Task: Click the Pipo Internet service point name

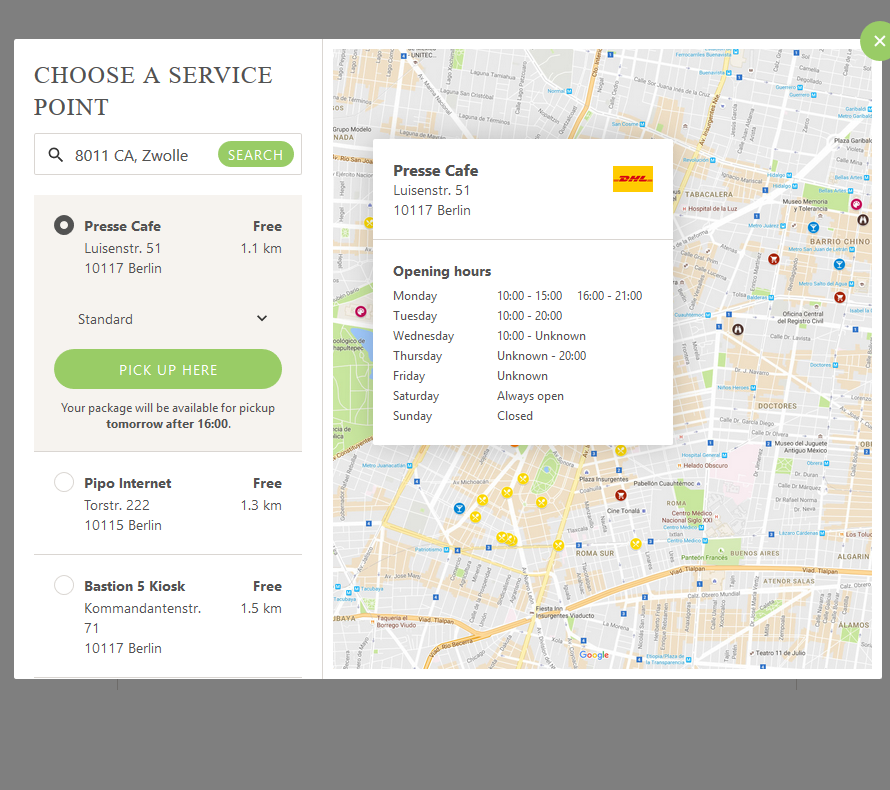Action: click(128, 483)
